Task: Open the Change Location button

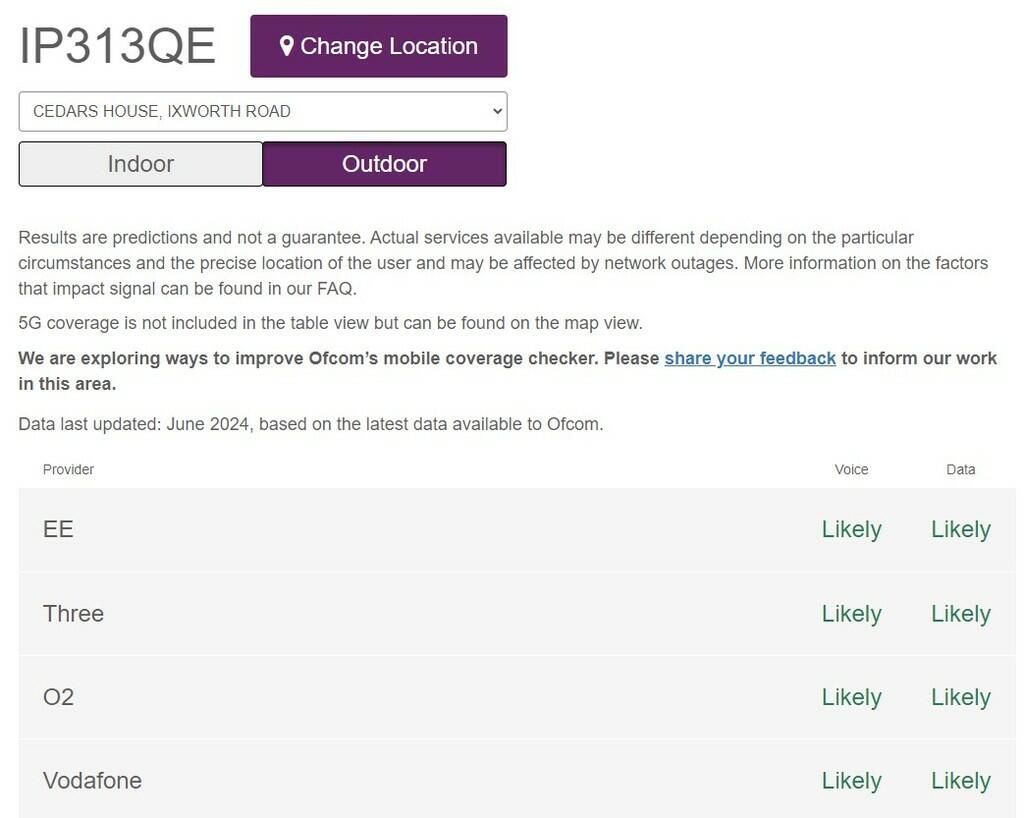Action: point(378,45)
